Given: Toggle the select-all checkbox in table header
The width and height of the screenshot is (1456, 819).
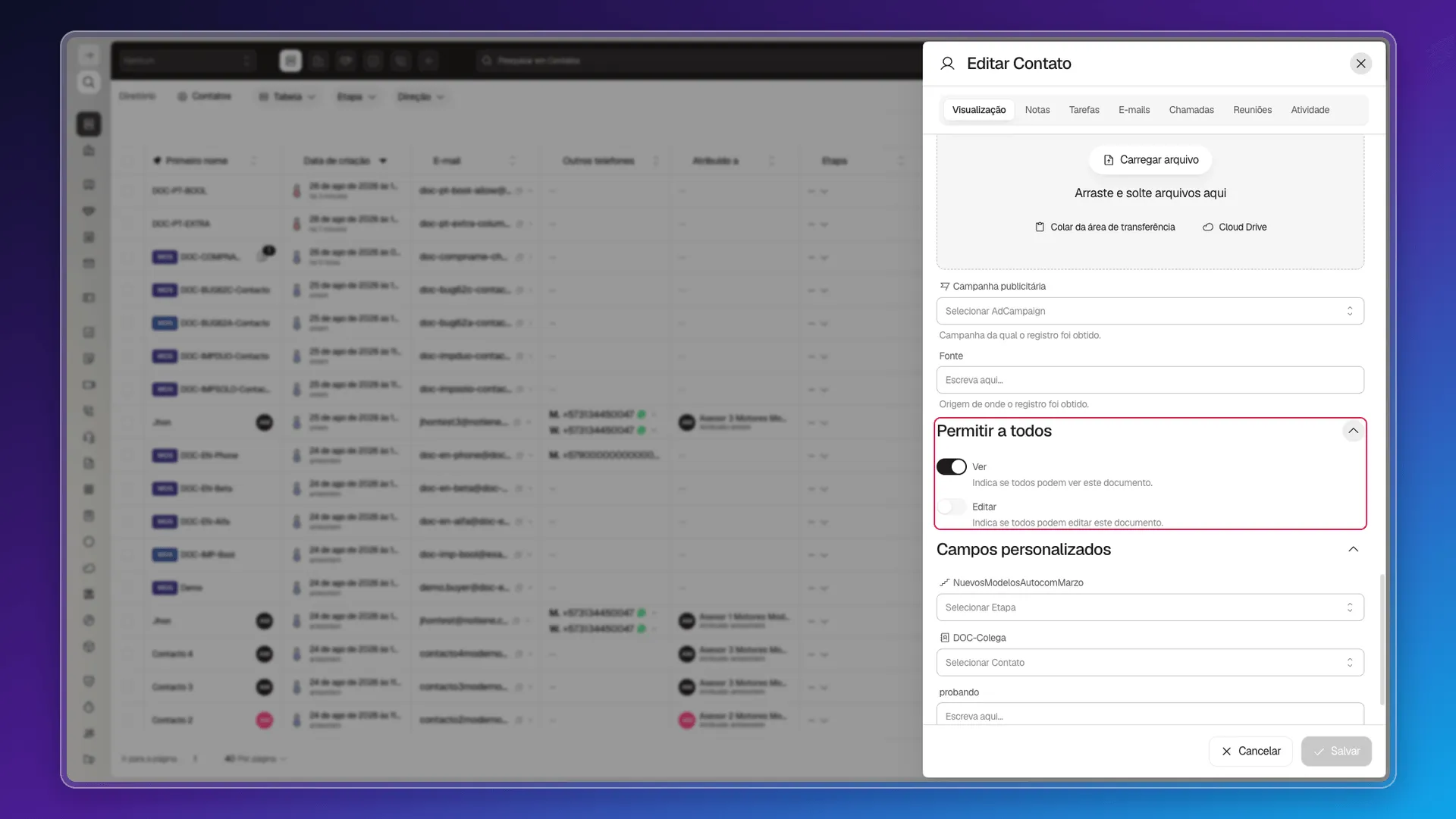Looking at the screenshot, I should coord(128,161).
